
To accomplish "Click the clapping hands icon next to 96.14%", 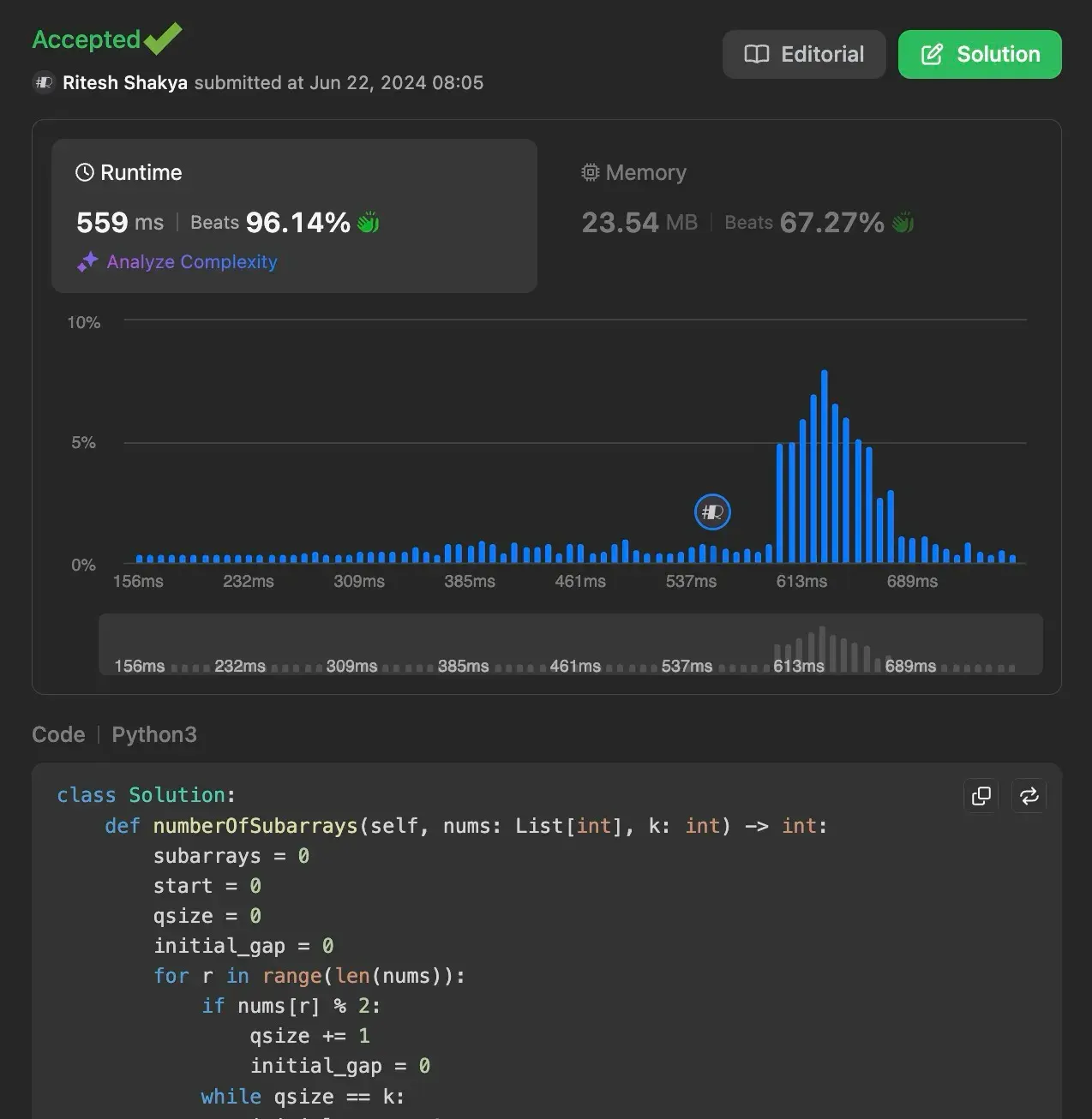I will click(x=368, y=223).
